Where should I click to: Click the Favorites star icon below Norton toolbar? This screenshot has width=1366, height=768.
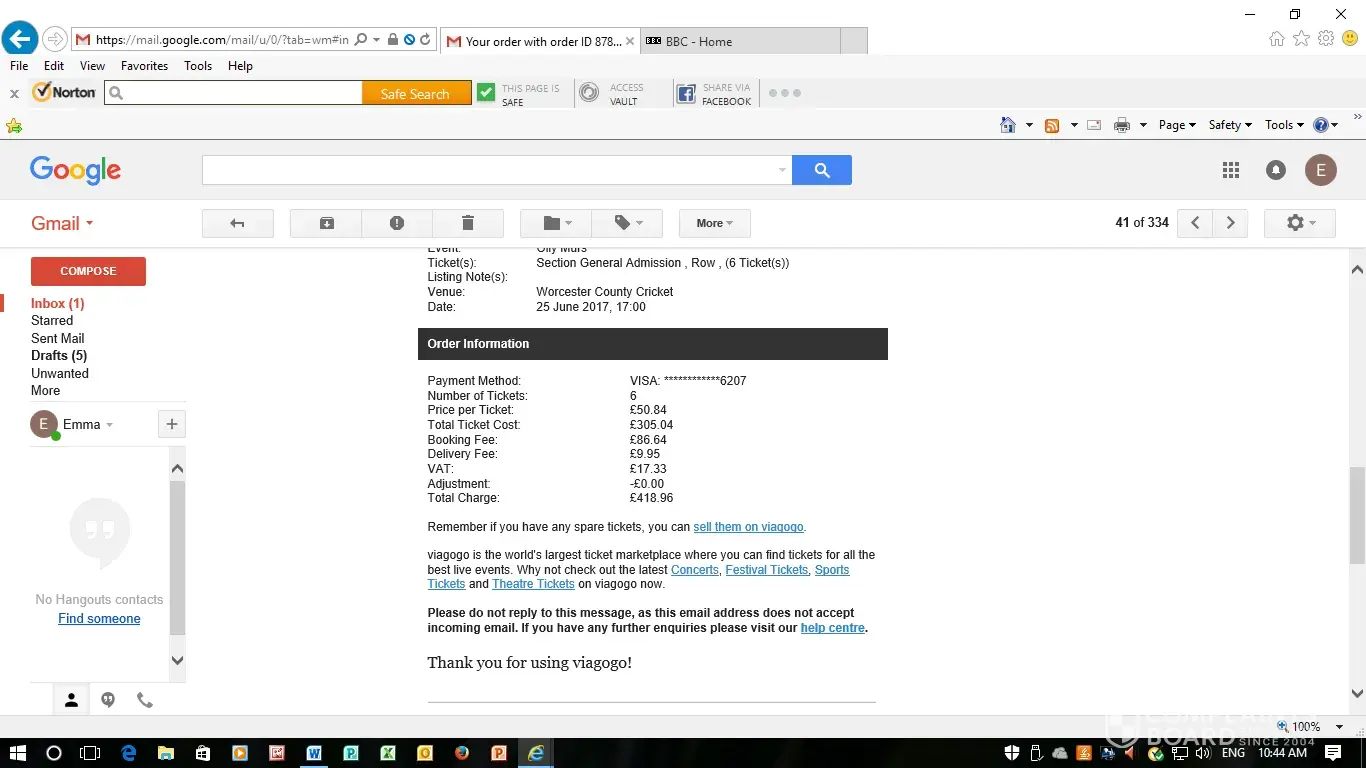pyautogui.click(x=14, y=126)
